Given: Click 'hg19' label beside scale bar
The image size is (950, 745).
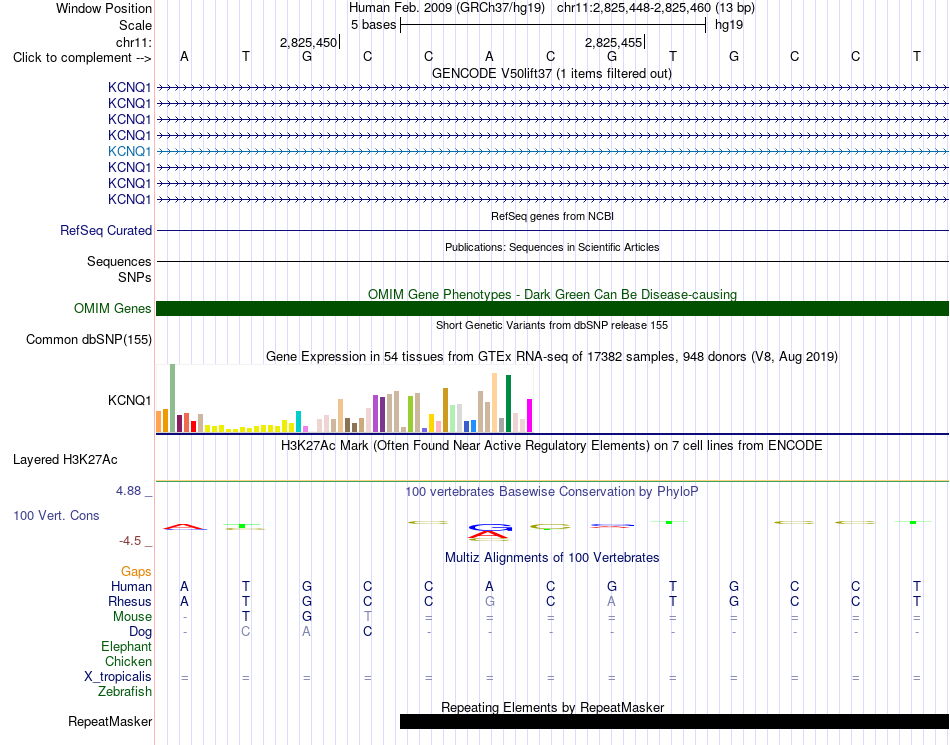Looking at the screenshot, I should (729, 25).
